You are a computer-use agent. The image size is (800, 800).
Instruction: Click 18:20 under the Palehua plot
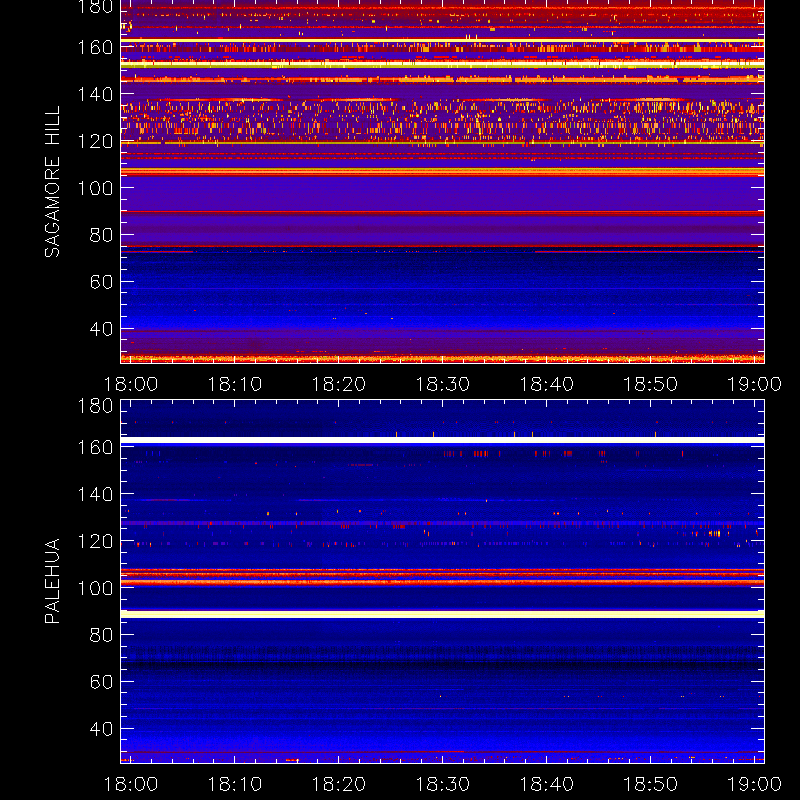(x=338, y=784)
